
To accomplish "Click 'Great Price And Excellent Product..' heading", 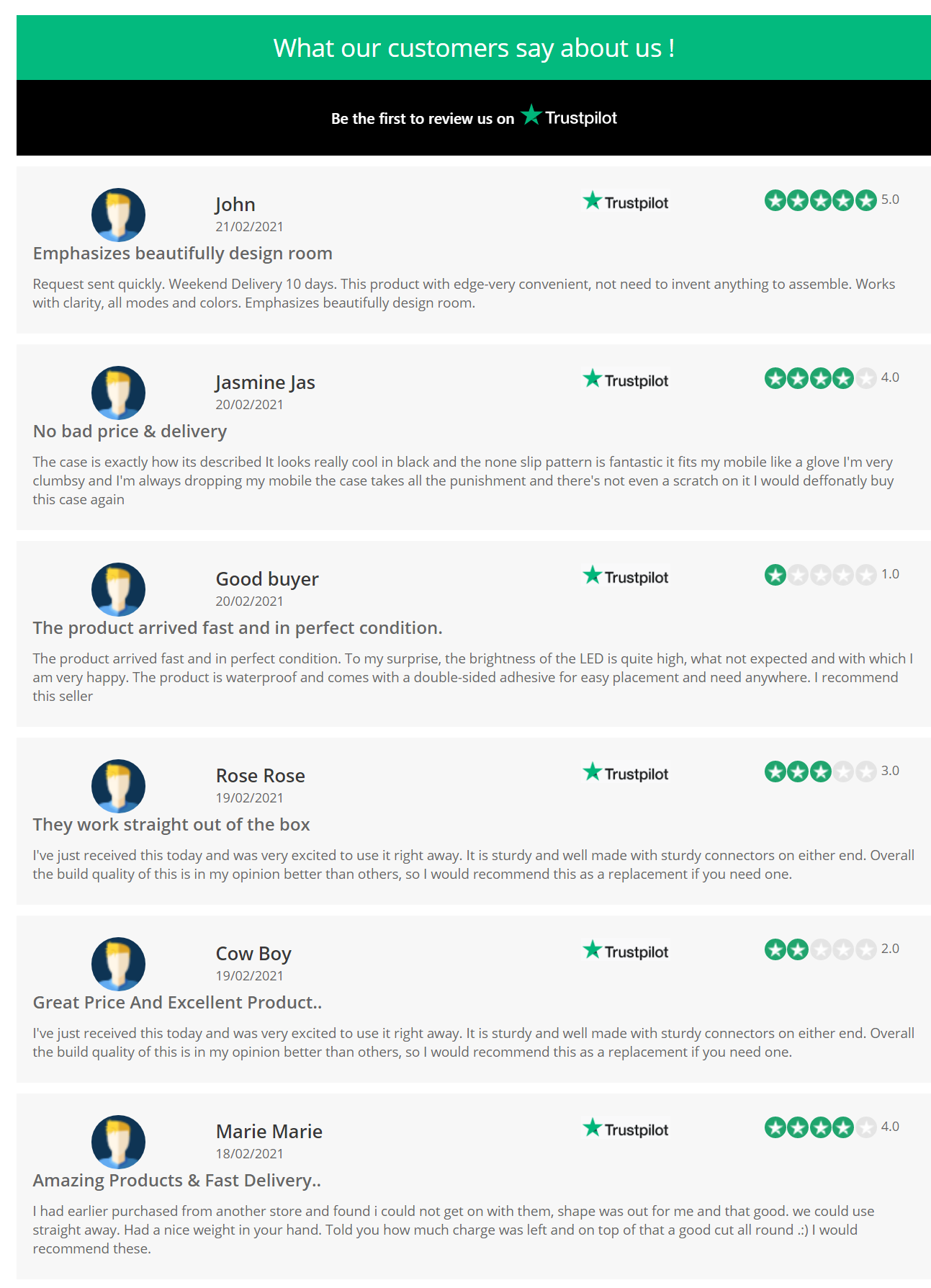I will pyautogui.click(x=177, y=1003).
